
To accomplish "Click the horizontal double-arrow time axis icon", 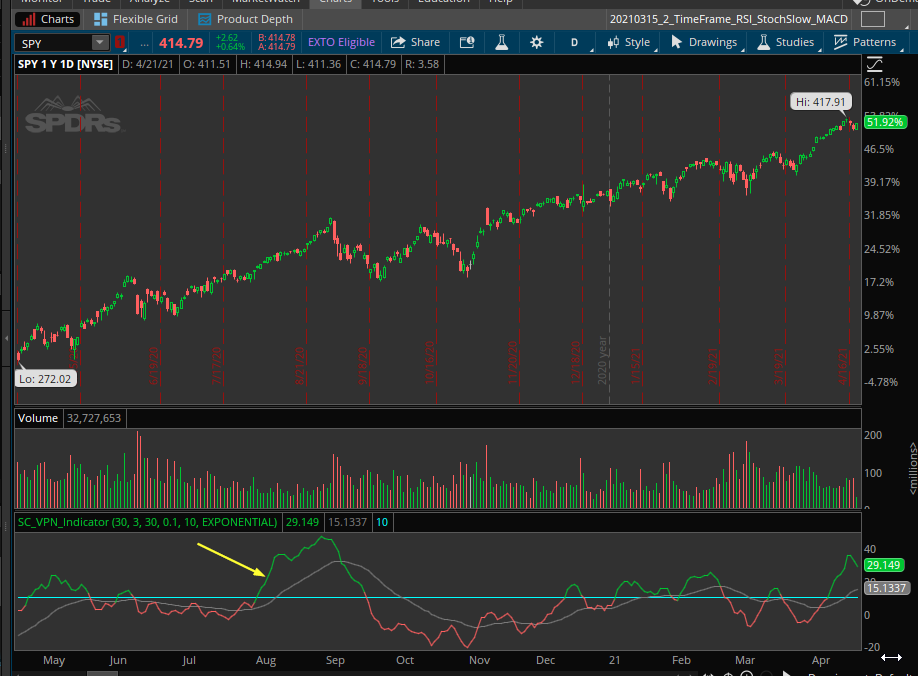I will click(891, 658).
